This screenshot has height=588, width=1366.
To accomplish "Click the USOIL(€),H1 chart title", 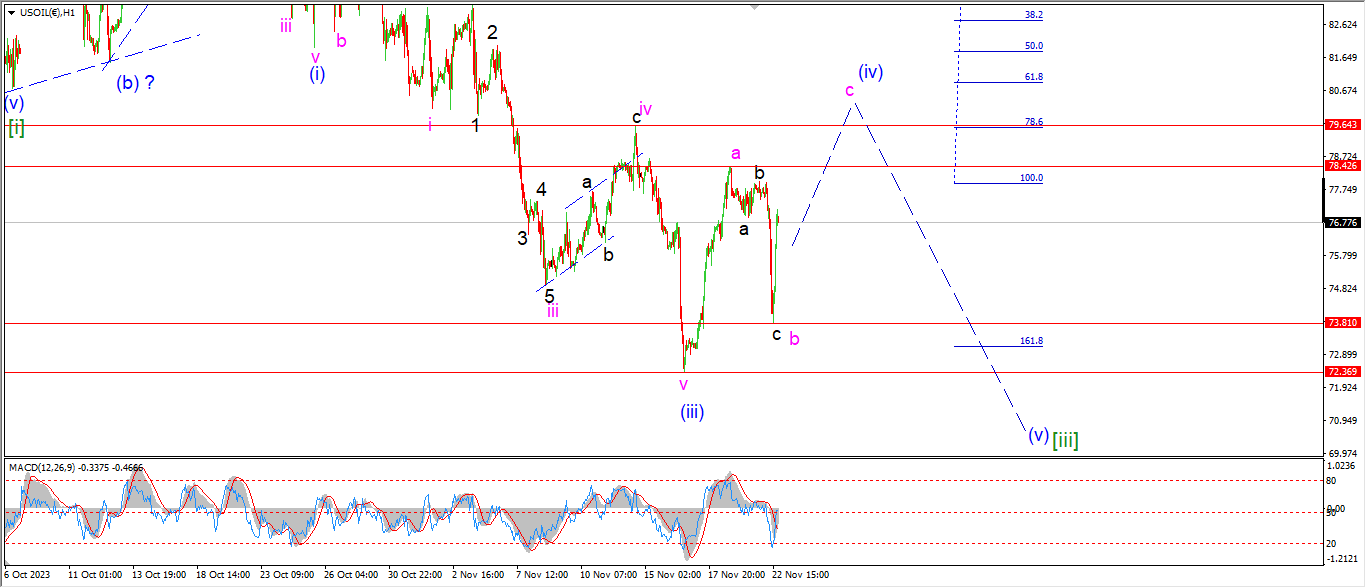I will 56,12.
